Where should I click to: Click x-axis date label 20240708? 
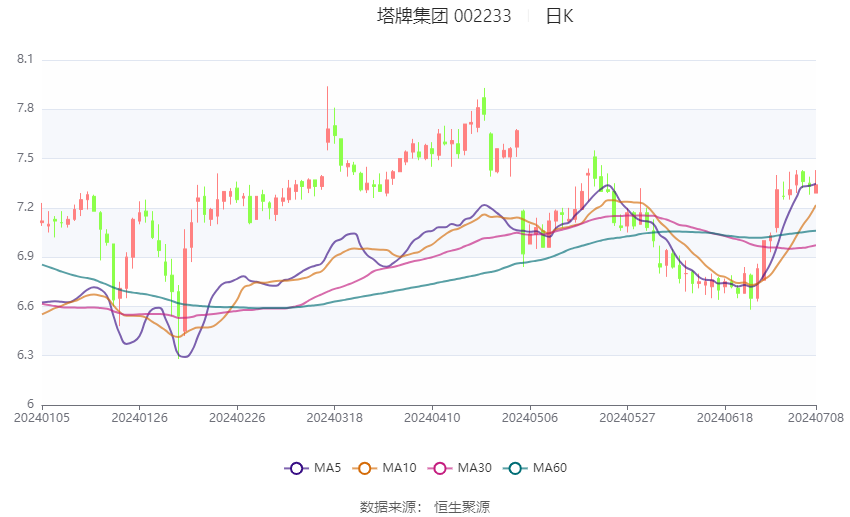click(x=816, y=418)
